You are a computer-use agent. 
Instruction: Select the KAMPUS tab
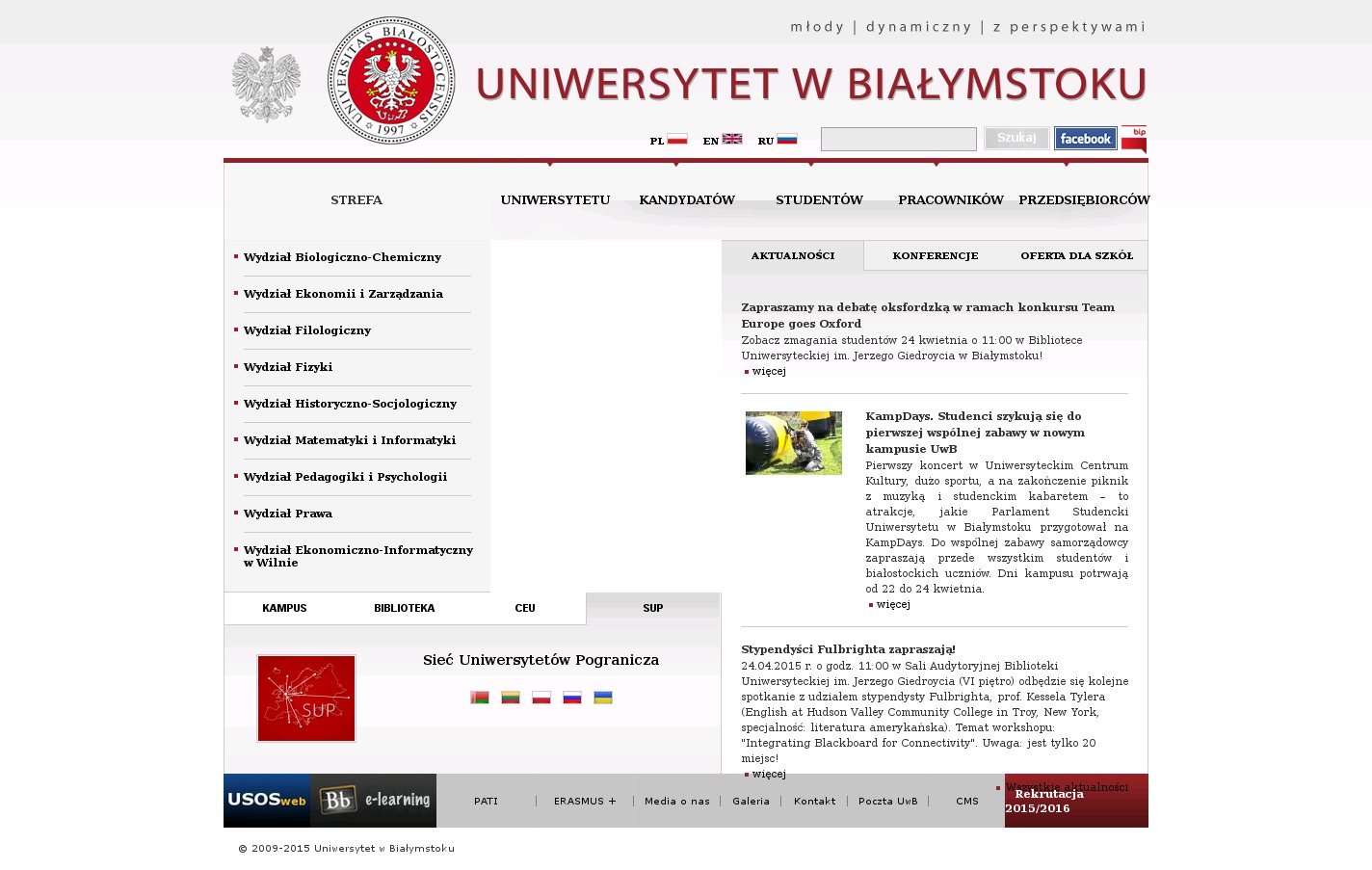(284, 608)
